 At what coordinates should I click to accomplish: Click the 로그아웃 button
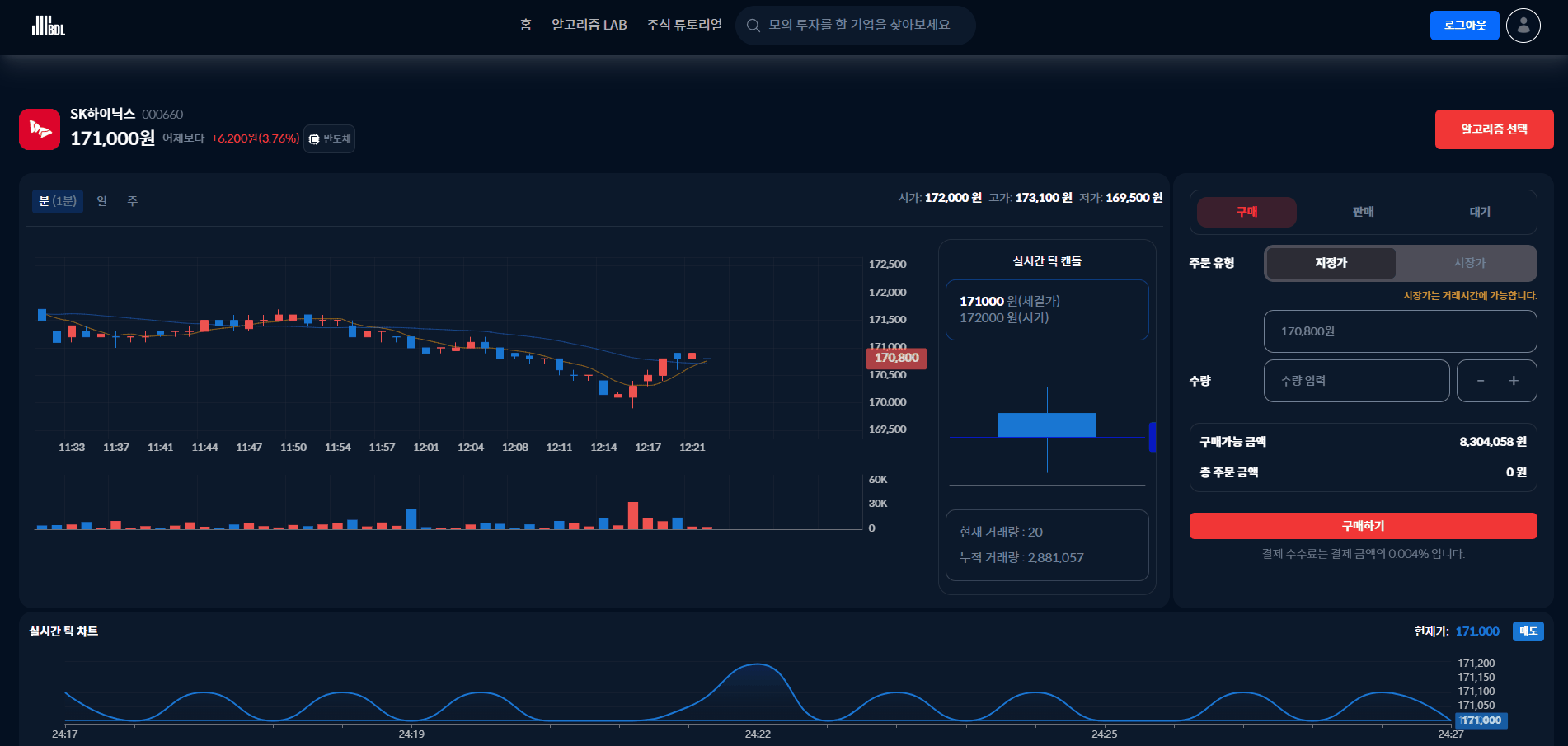(x=1464, y=26)
